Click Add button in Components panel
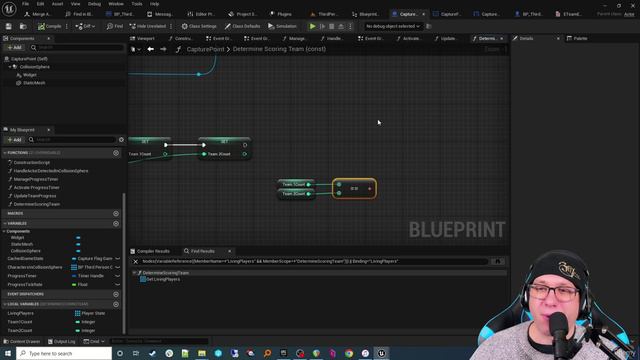The image size is (640, 360). point(14,47)
